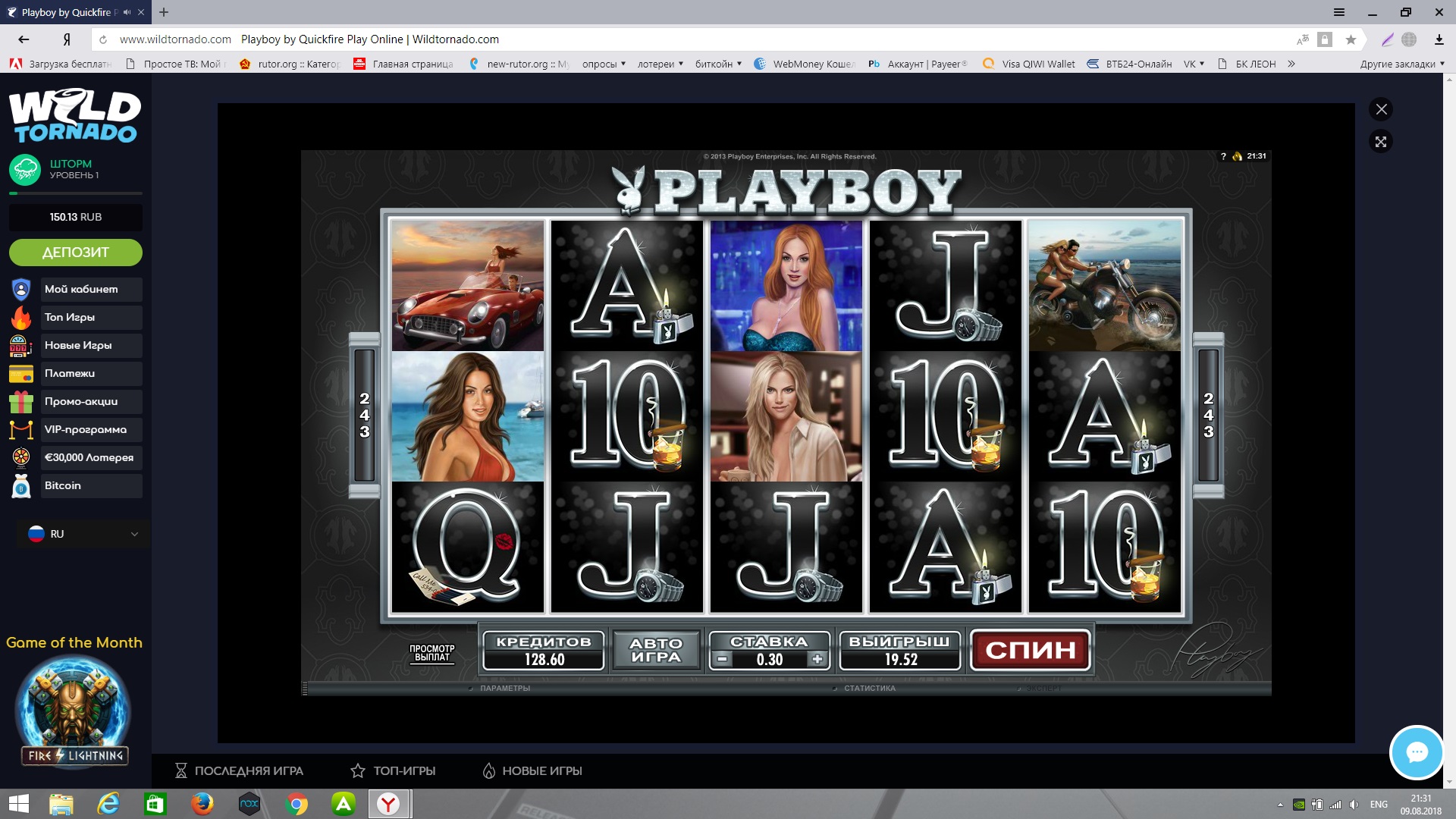Click the bookmark star in address bar
This screenshot has width=1456, height=819.
(1351, 39)
